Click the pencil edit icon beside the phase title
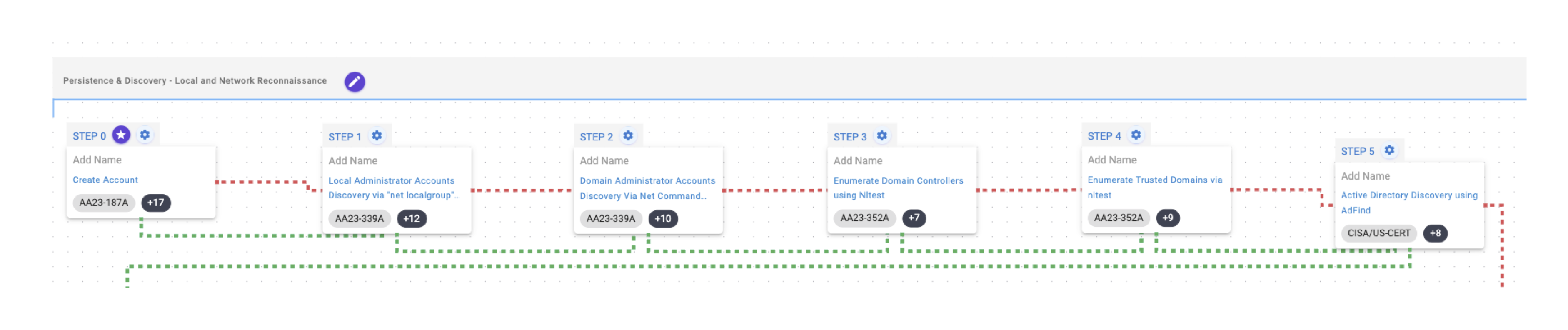The width and height of the screenshot is (1568, 330). pyautogui.click(x=354, y=82)
